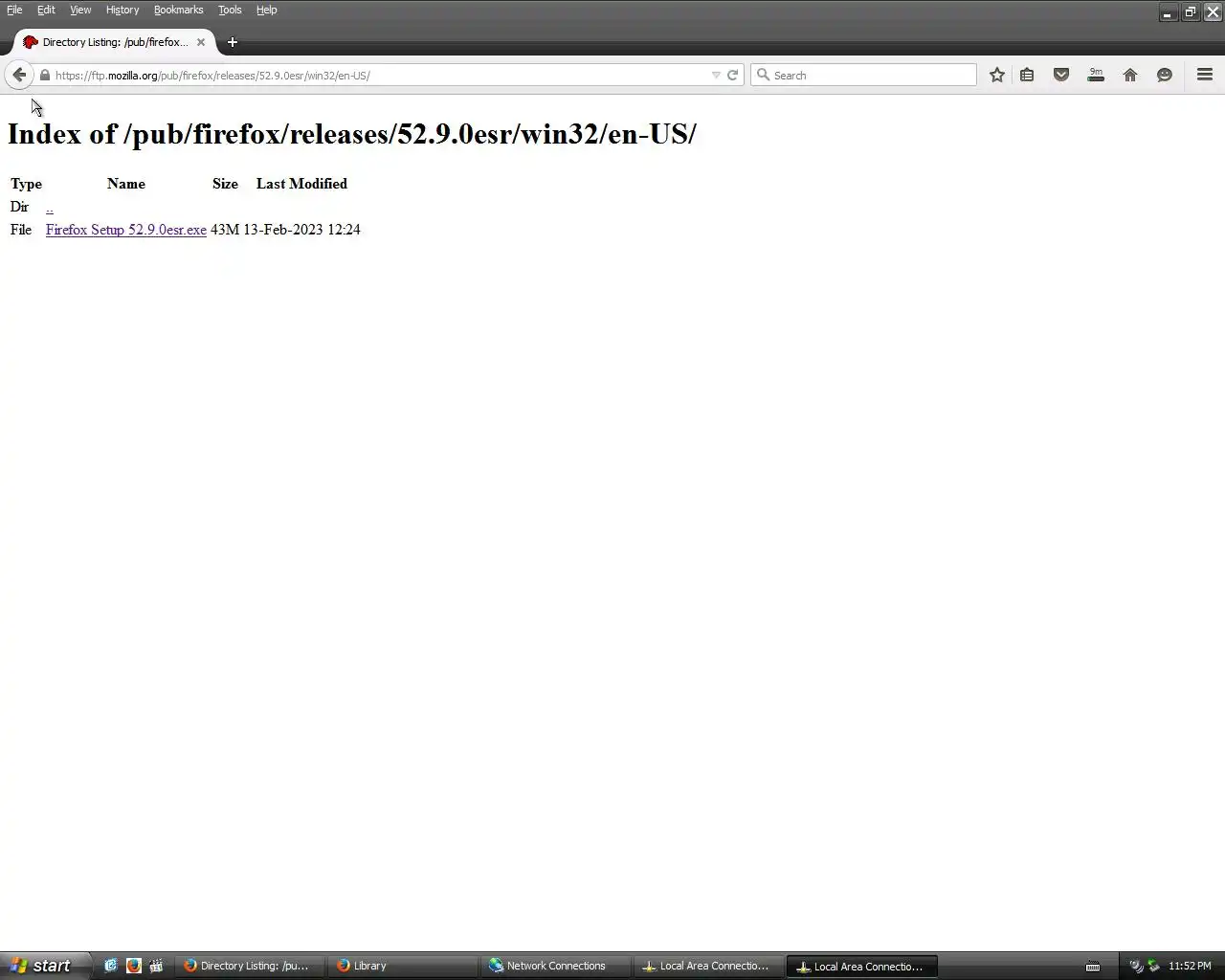Save page to Pocket
Screen dimensions: 1225x980
coord(1061,75)
